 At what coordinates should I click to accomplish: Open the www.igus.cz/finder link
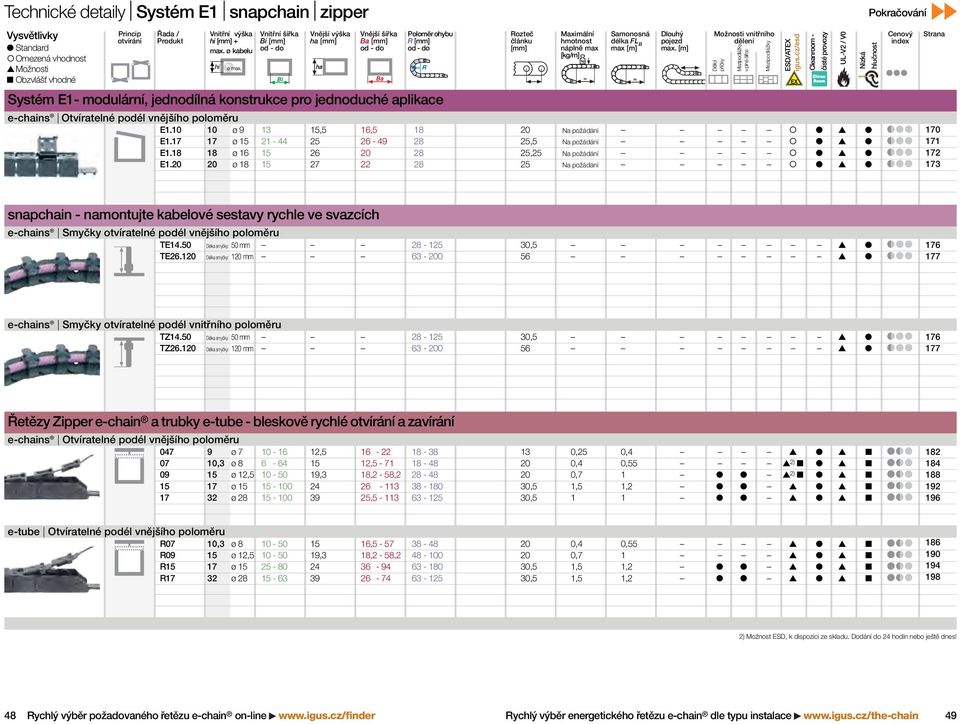pos(327,715)
